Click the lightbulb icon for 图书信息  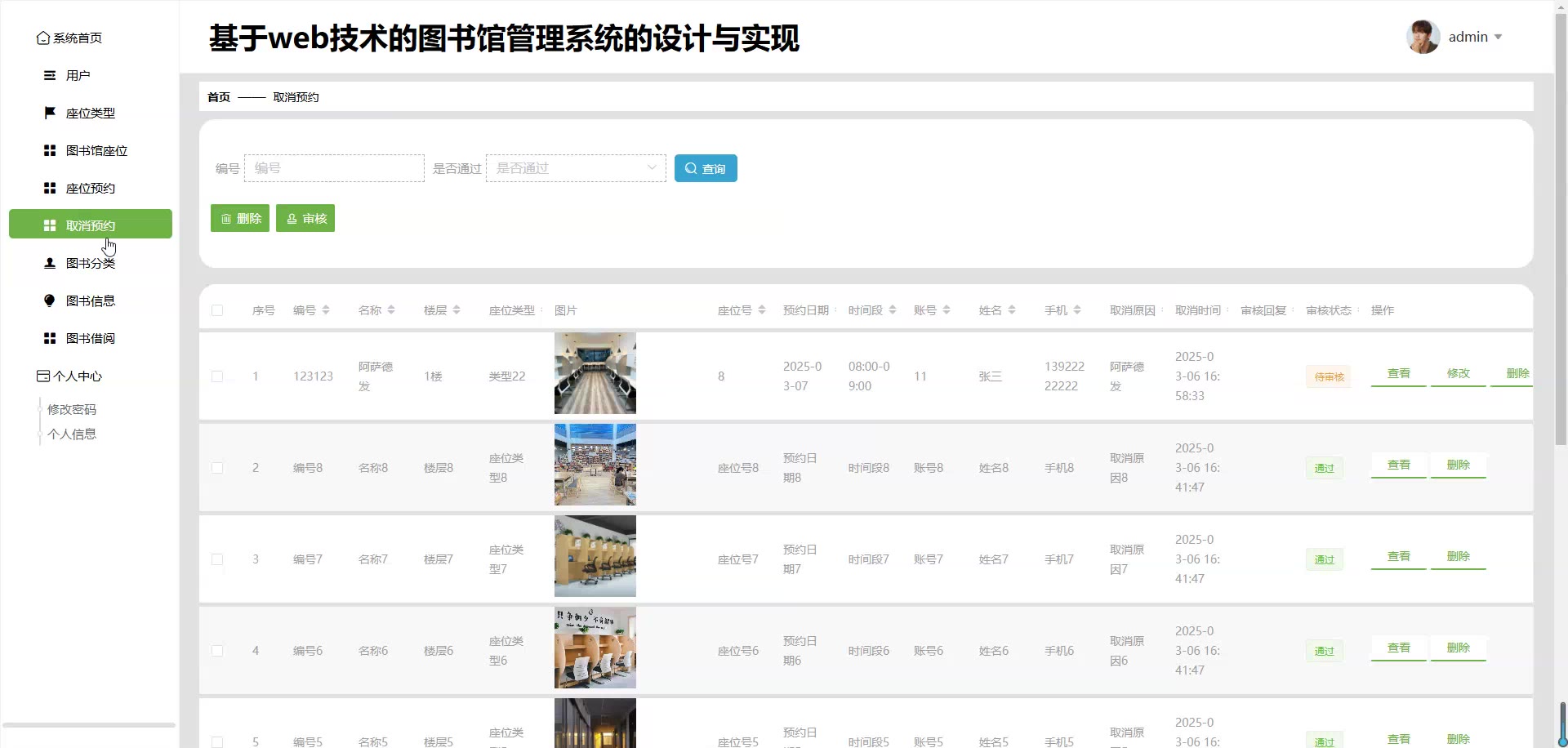point(50,301)
